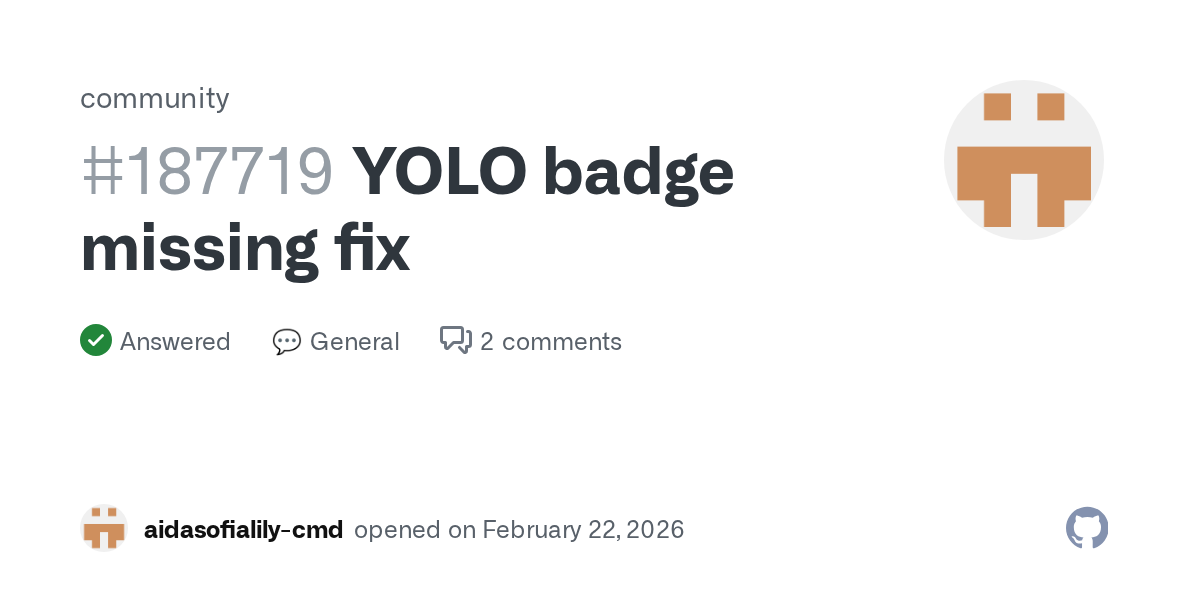The height and width of the screenshot is (600, 1200).
Task: Click the green Answered checkmark icon
Action: click(96, 341)
